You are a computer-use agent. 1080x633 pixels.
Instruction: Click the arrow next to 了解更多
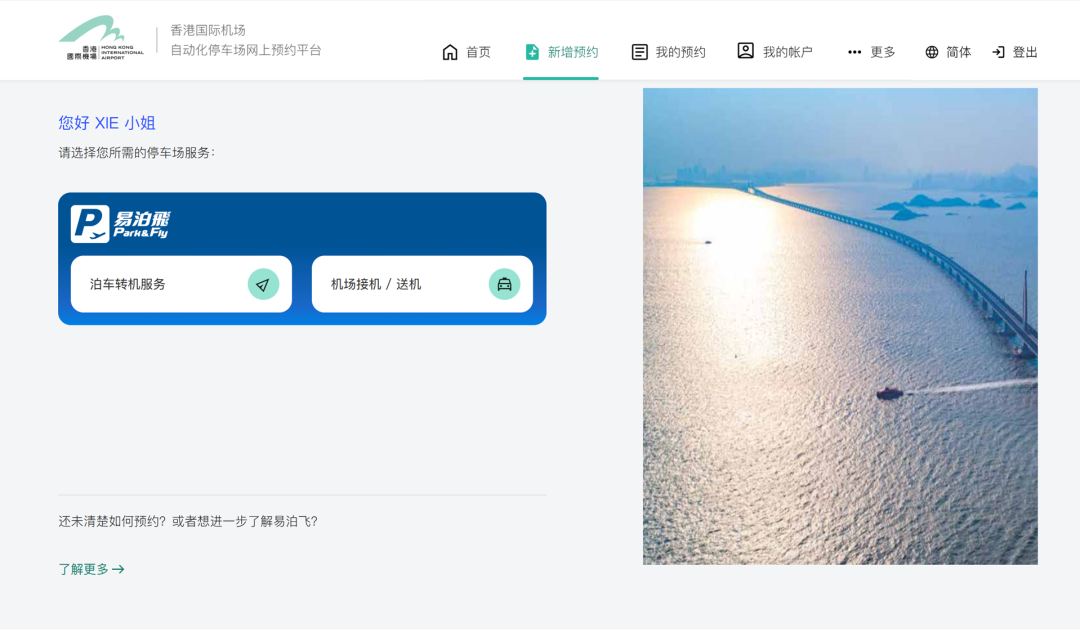pos(118,570)
